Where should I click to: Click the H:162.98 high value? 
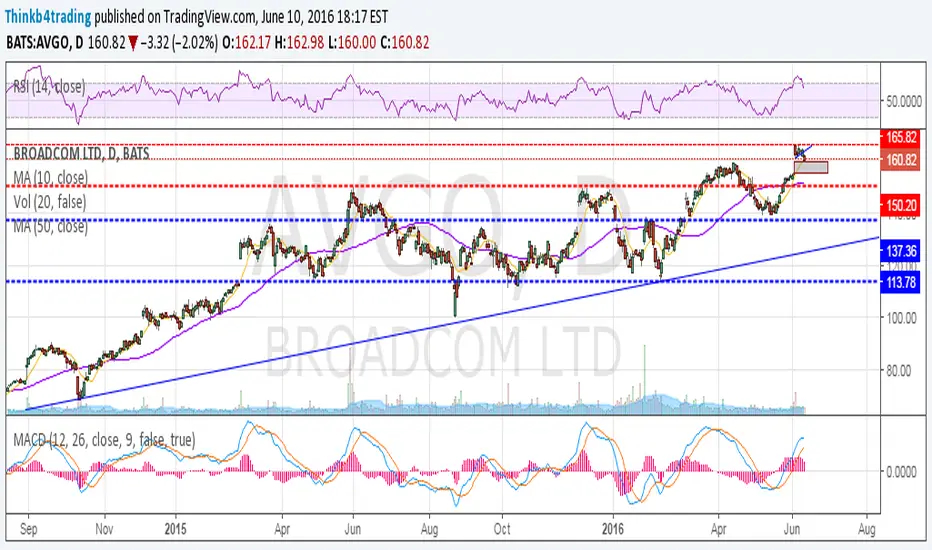tap(300, 42)
